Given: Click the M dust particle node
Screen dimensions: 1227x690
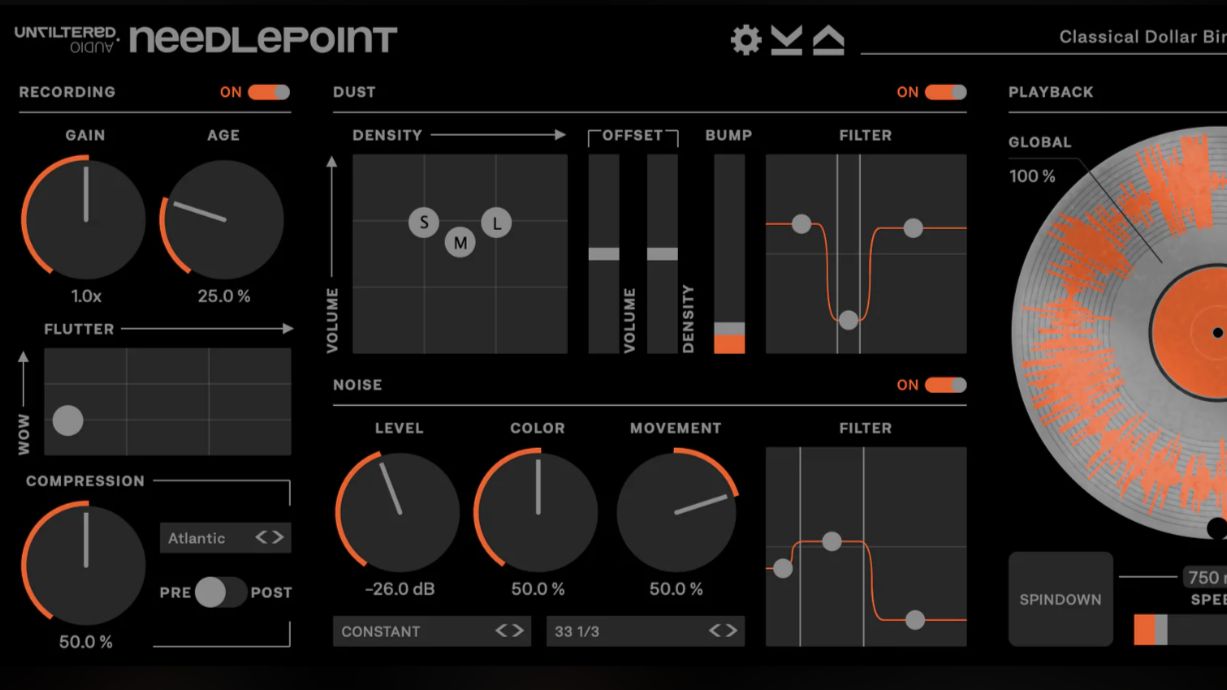Looking at the screenshot, I should (x=460, y=242).
